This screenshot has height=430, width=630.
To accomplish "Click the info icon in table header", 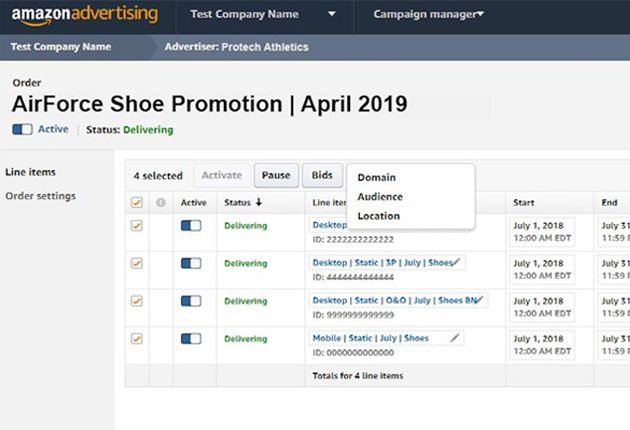I will tap(161, 203).
